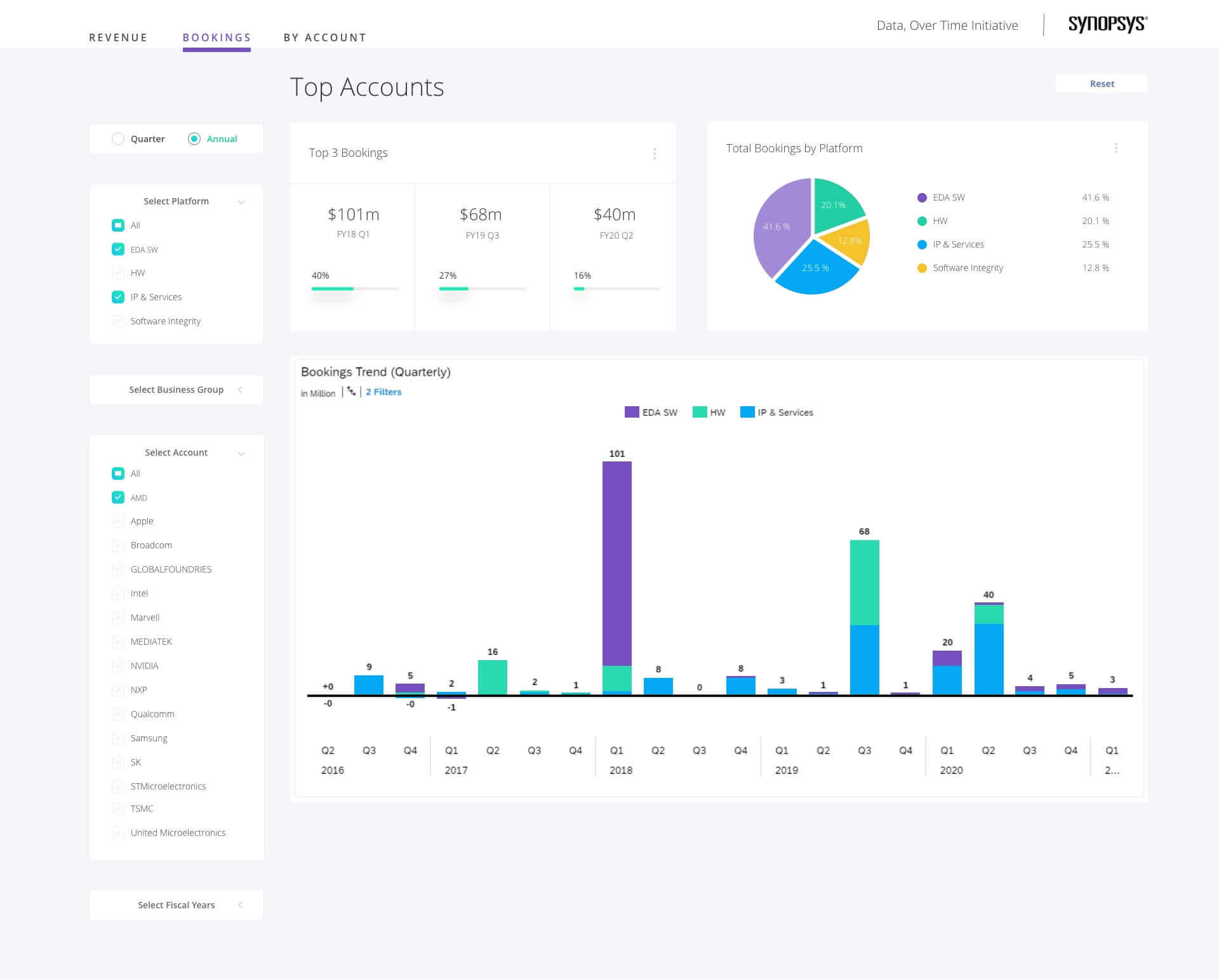The image size is (1219, 980).
Task: Open Top 3 Bookings options menu
Action: coord(655,154)
